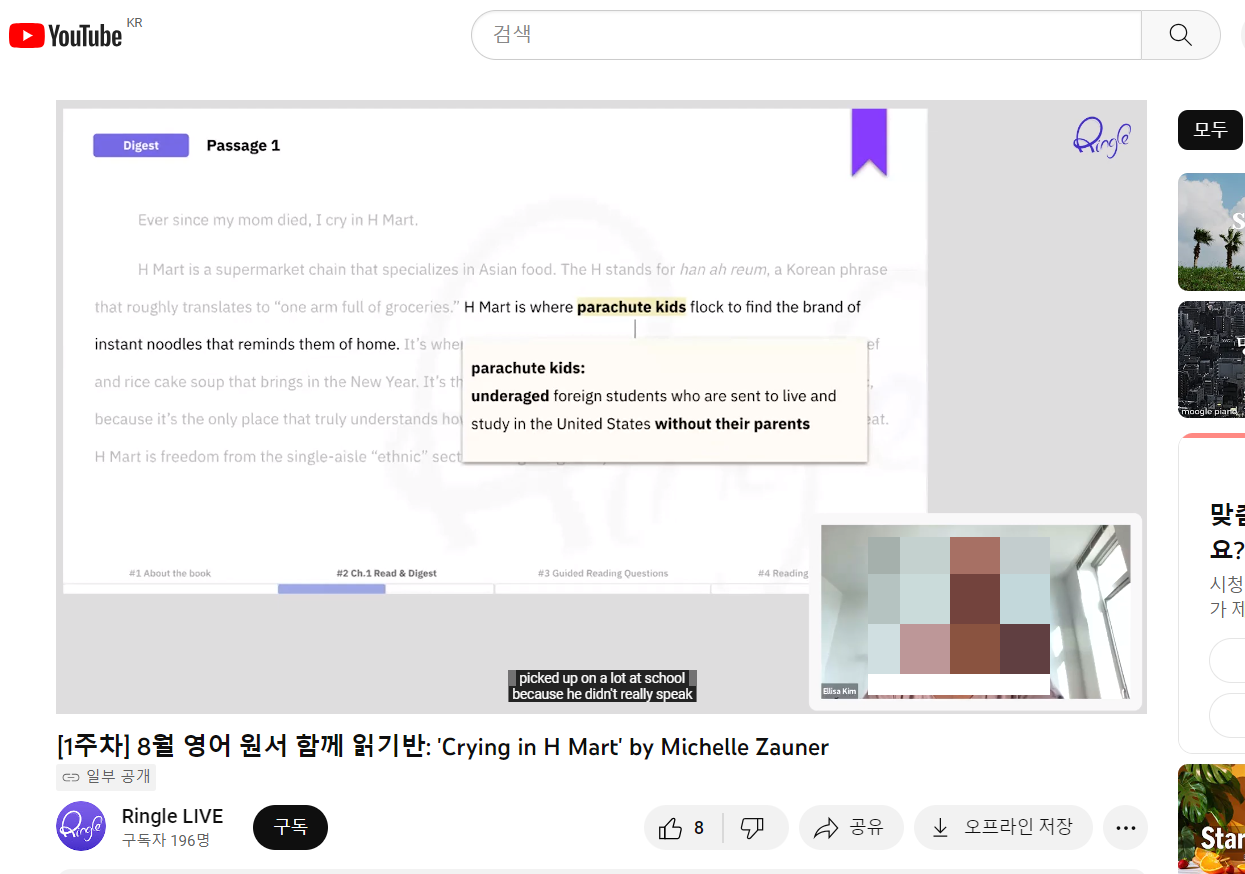The image size is (1245, 874).
Task: Click the Digest label in the video slide
Action: (141, 145)
